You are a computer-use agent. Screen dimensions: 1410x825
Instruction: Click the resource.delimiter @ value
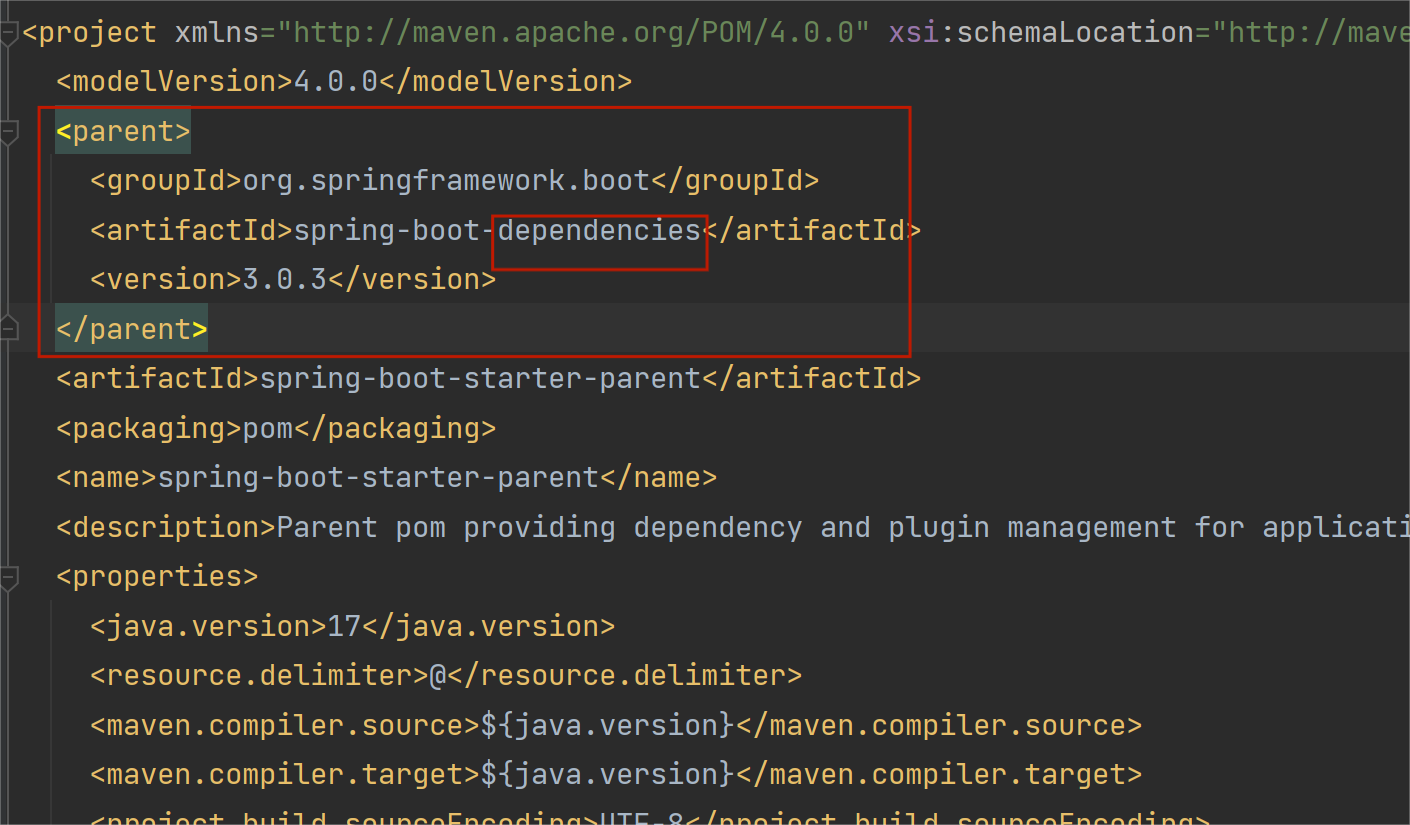pyautogui.click(x=438, y=676)
